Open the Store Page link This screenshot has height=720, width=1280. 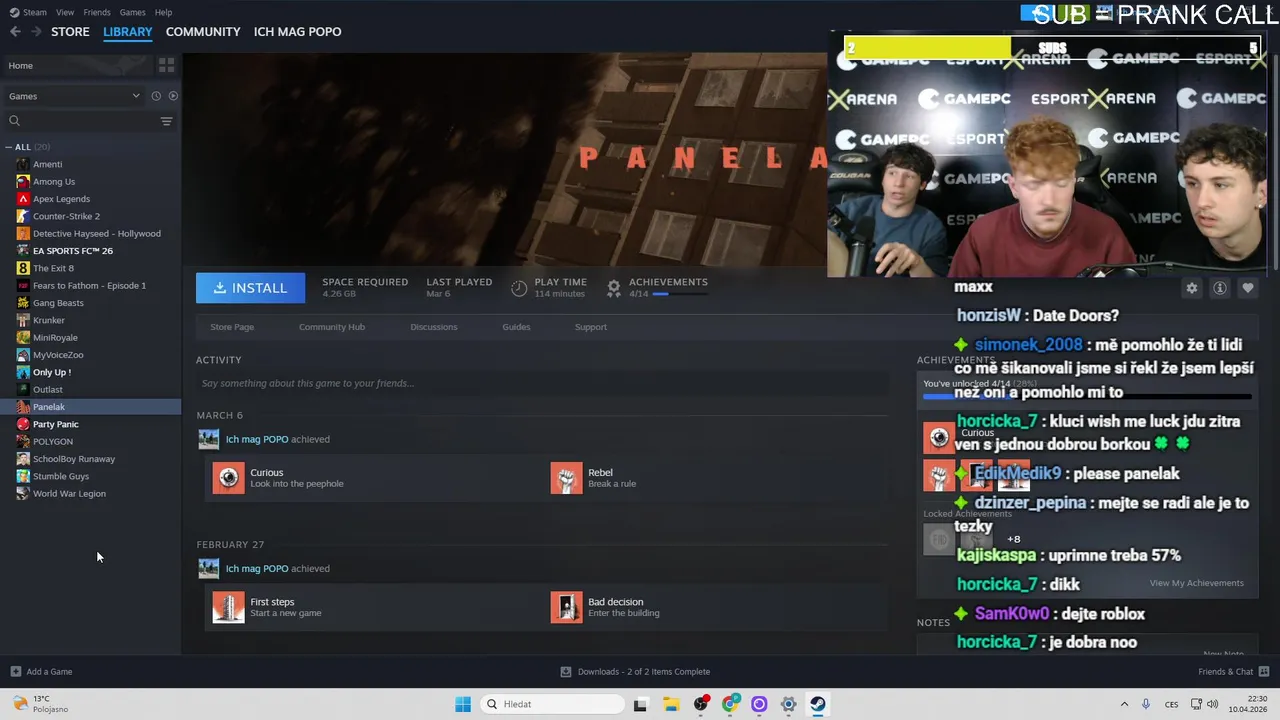click(232, 327)
